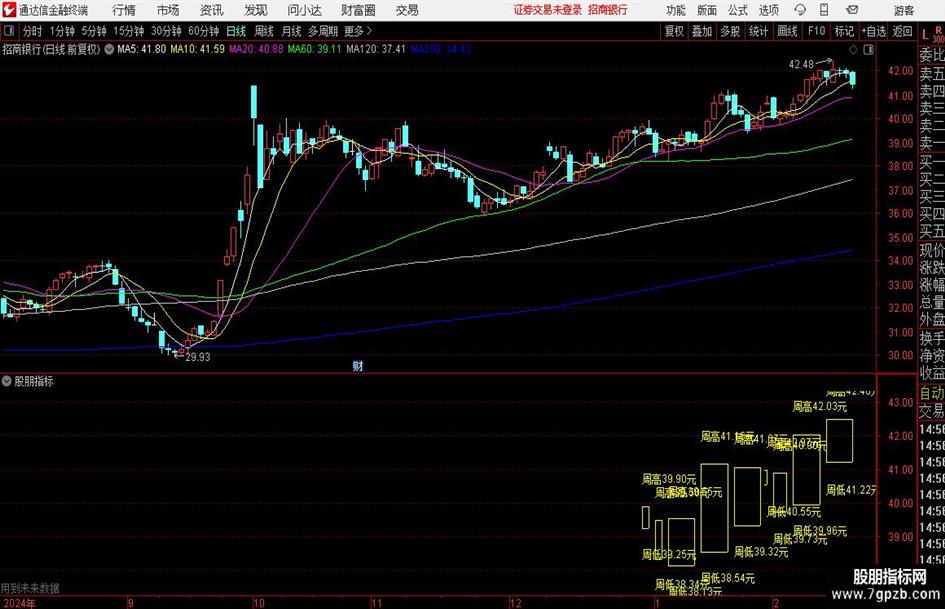
Task: Switch to the 1分钟 period
Action: 62,31
